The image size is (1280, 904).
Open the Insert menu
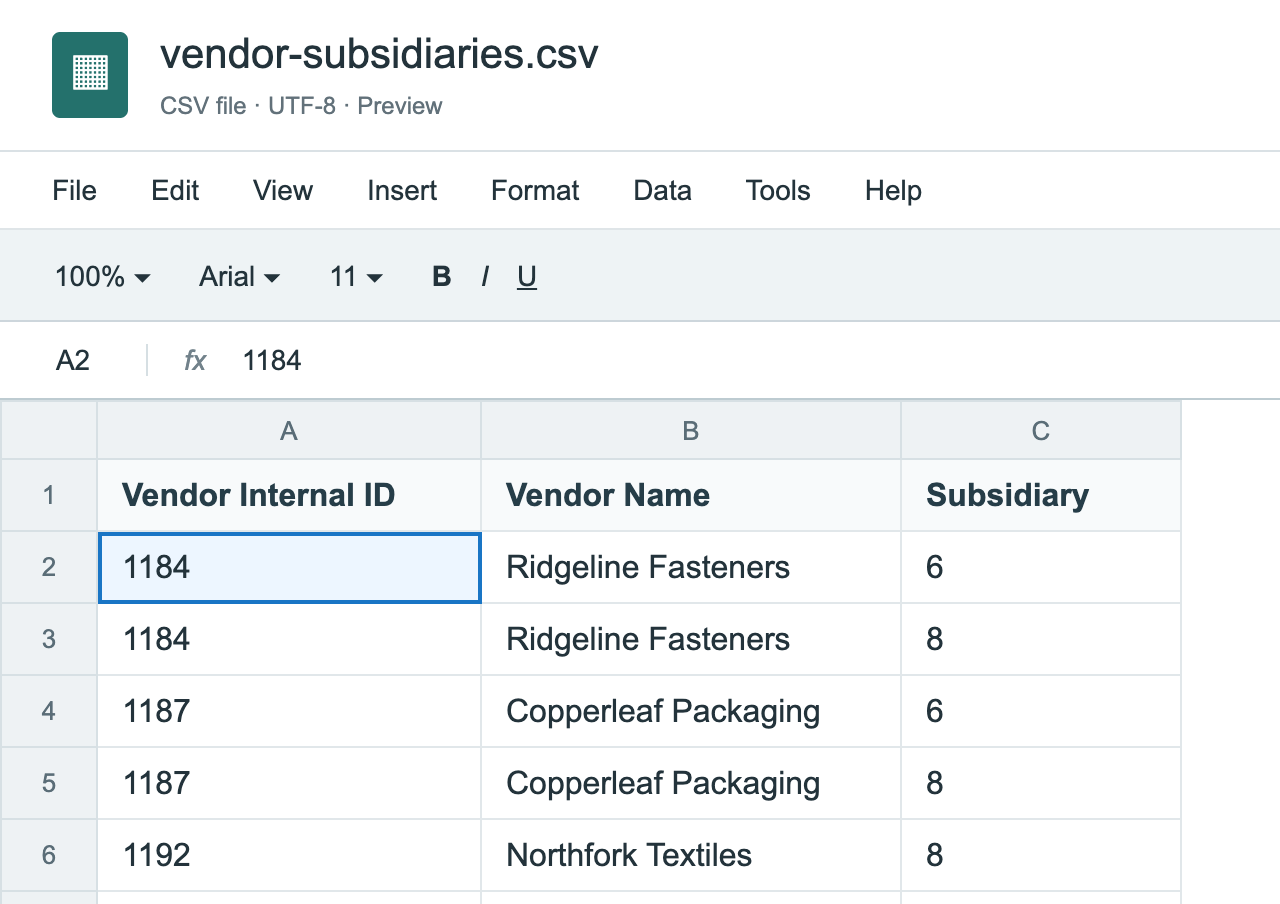coord(402,190)
